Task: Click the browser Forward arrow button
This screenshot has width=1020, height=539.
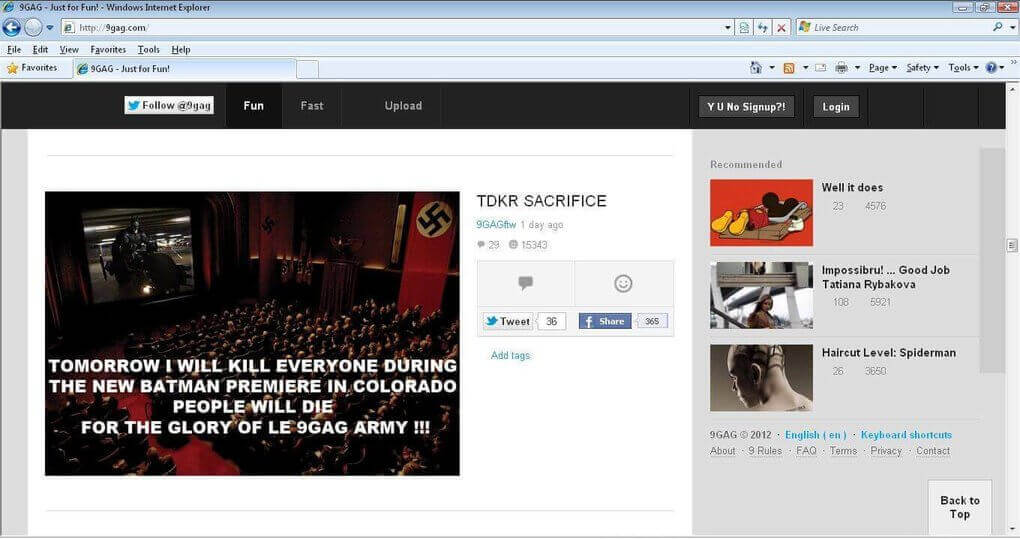Action: [x=33, y=27]
